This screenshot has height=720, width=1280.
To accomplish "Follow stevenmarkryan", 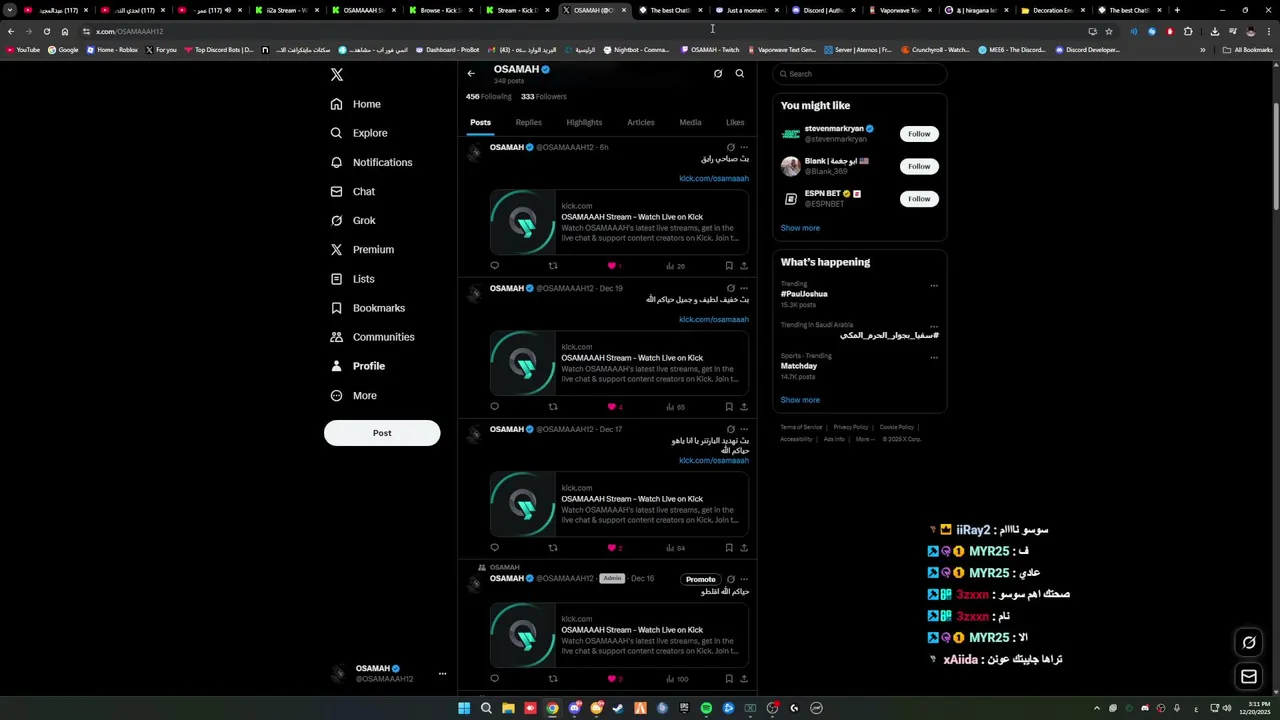I will (x=919, y=134).
